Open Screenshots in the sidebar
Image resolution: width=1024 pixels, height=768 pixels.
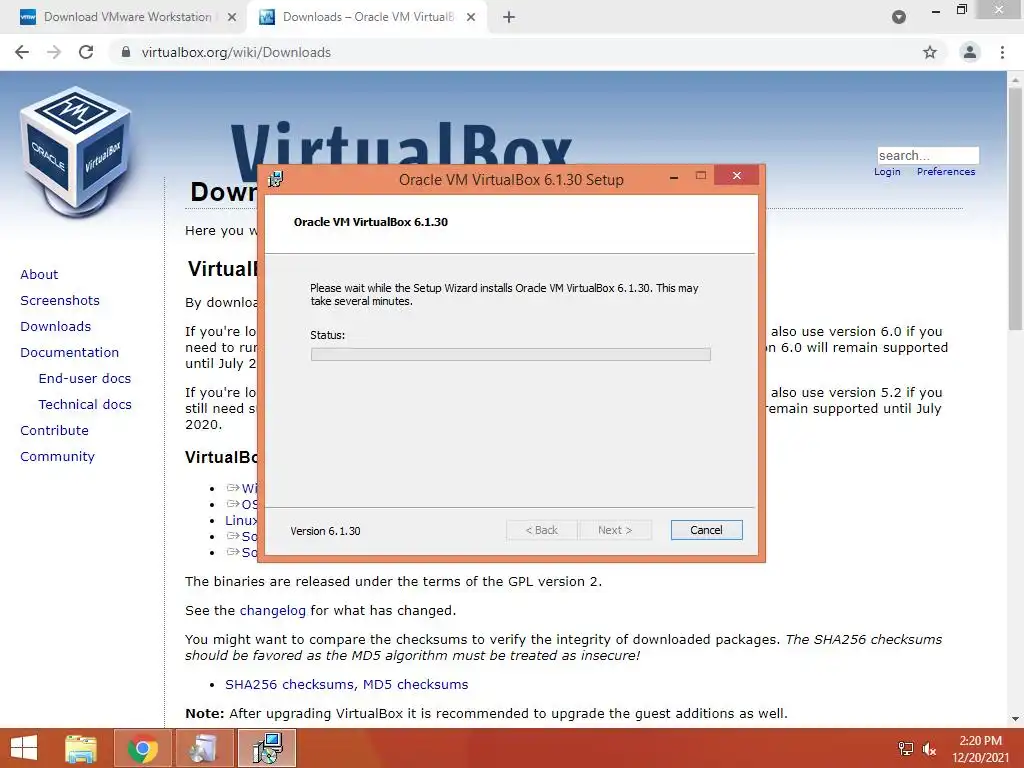tap(60, 300)
